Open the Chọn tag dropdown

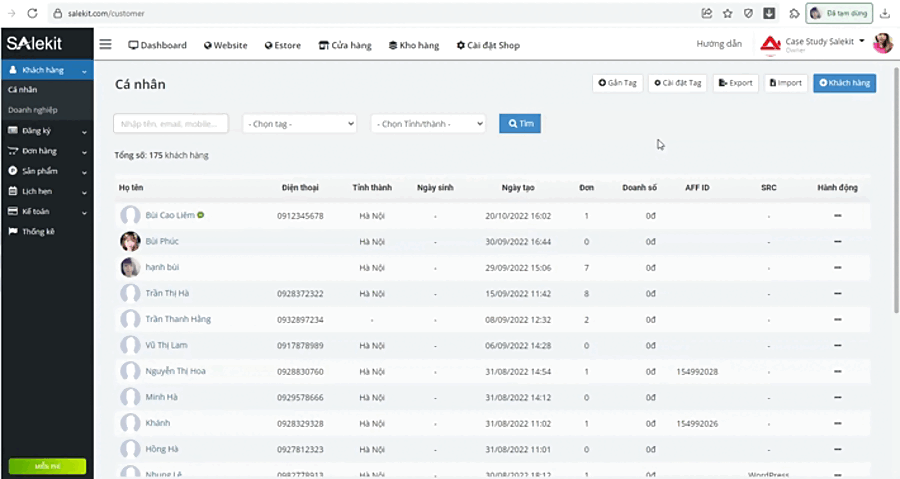coord(300,123)
